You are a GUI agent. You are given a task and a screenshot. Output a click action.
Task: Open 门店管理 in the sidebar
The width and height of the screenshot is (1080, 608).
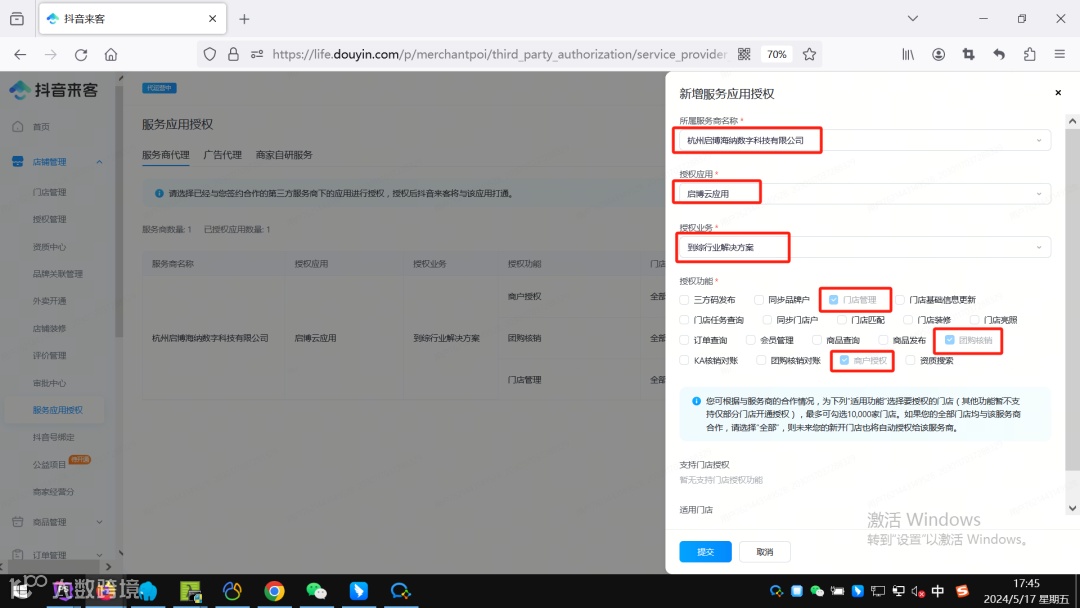click(50, 192)
